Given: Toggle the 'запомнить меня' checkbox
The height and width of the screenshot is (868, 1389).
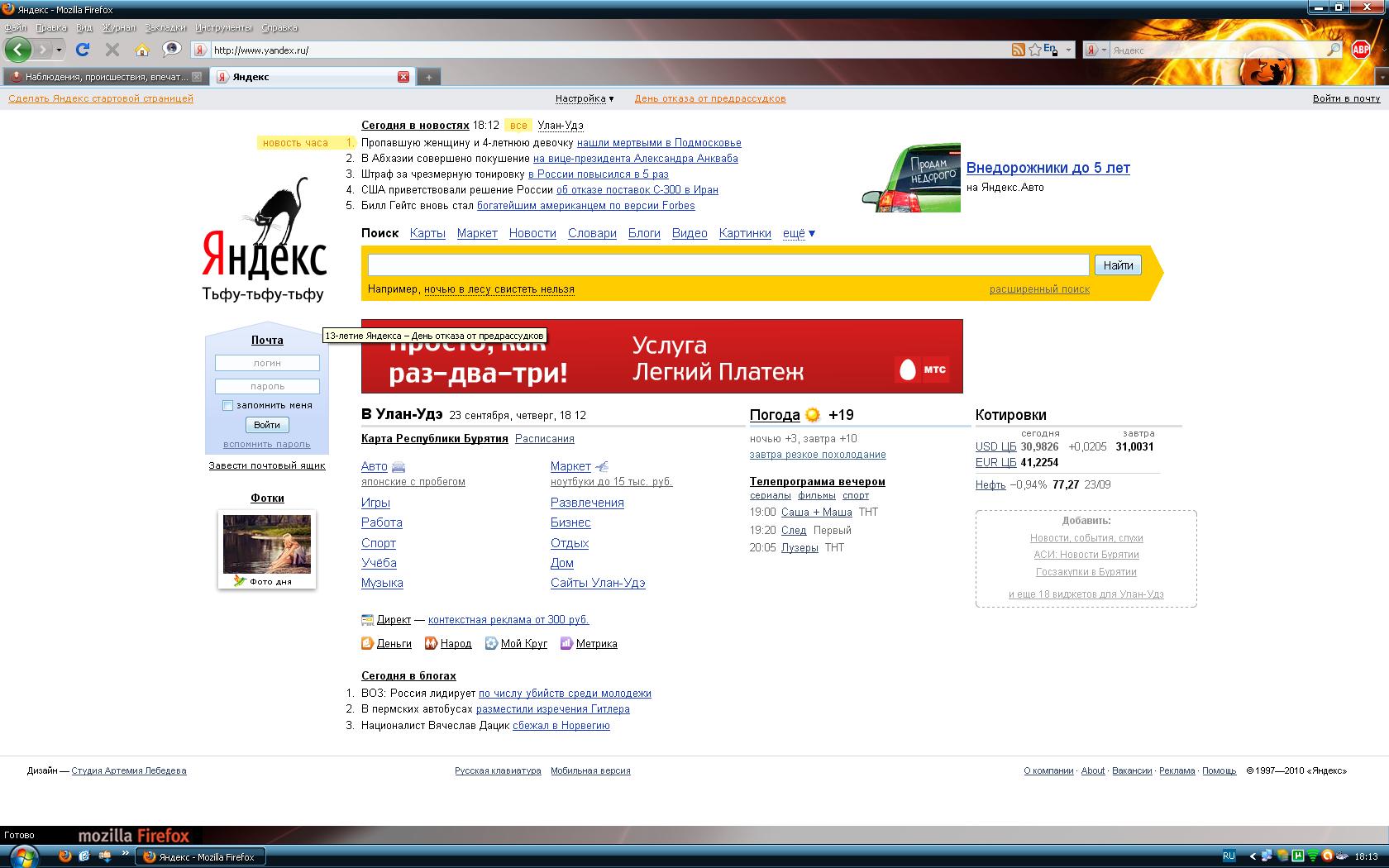Looking at the screenshot, I should pyautogui.click(x=228, y=405).
